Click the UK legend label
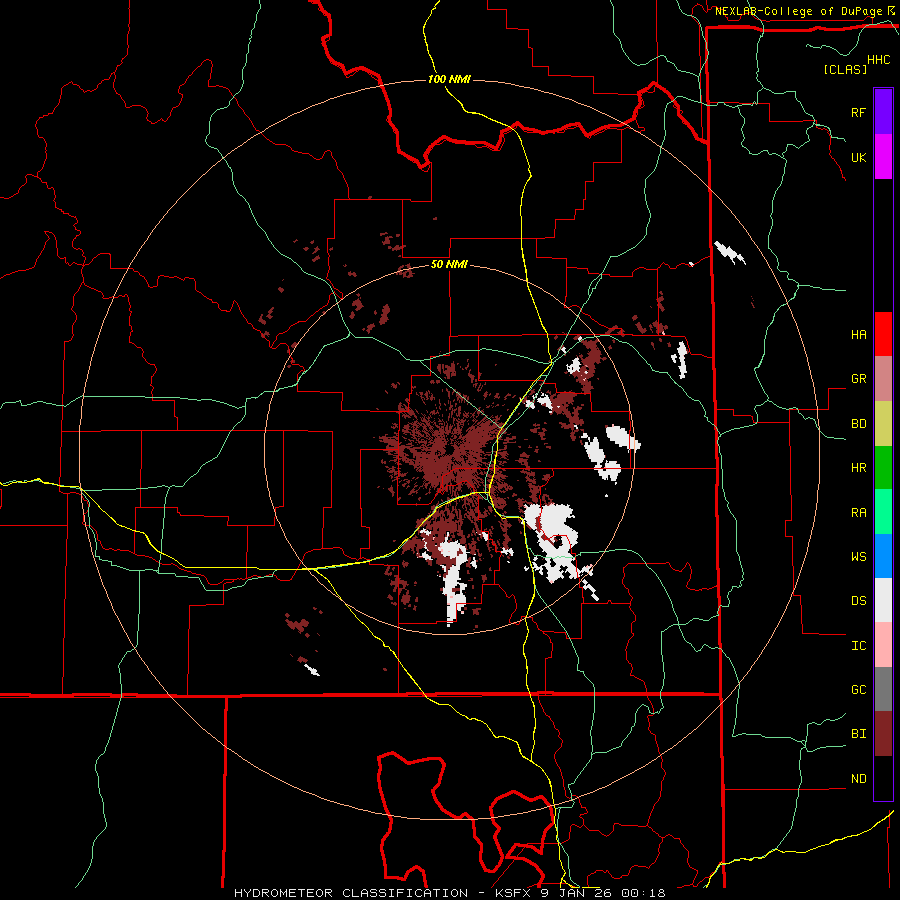The width and height of the screenshot is (900, 900). (x=858, y=157)
